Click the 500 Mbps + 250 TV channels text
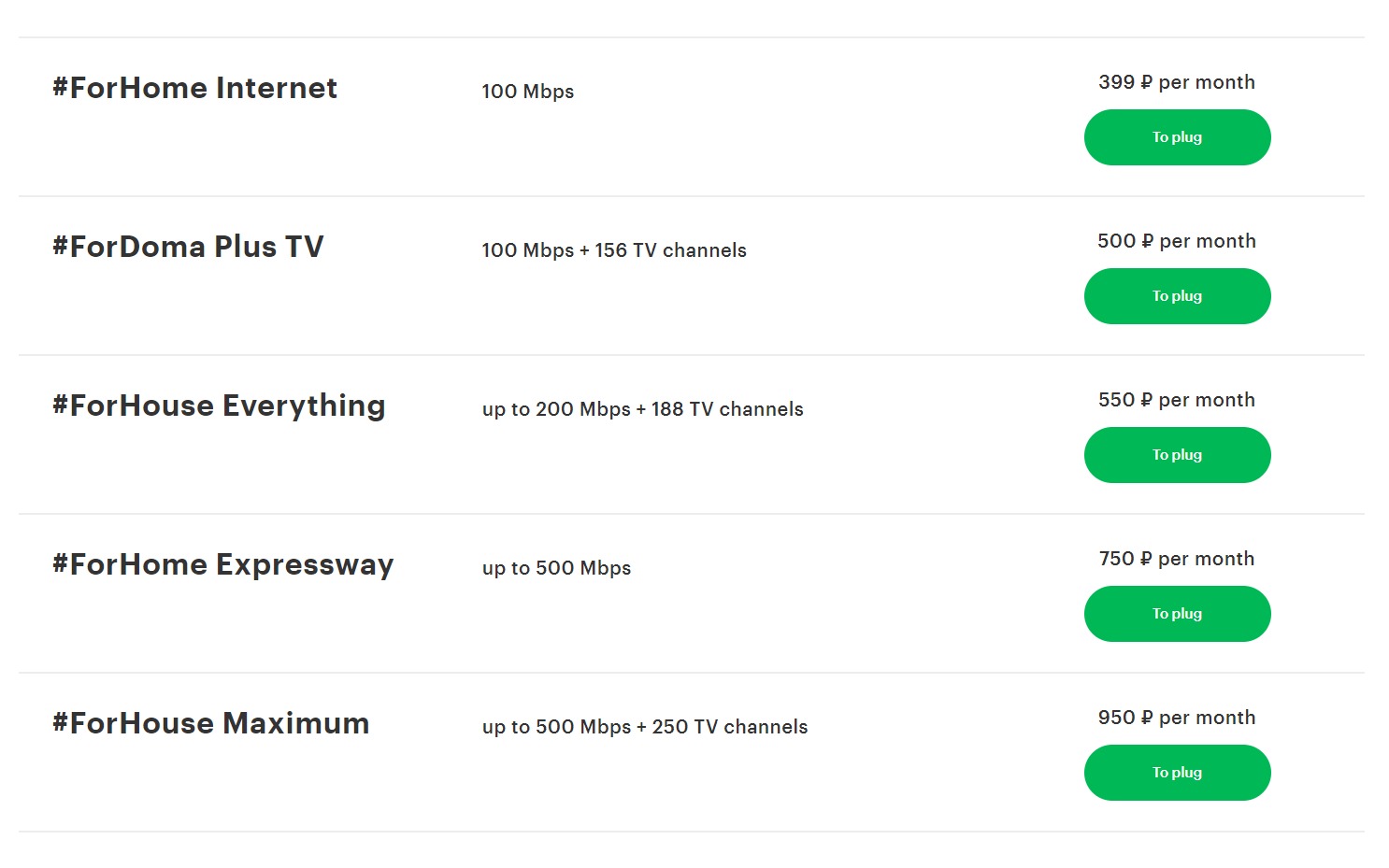This screenshot has width=1389, height=868. click(644, 727)
